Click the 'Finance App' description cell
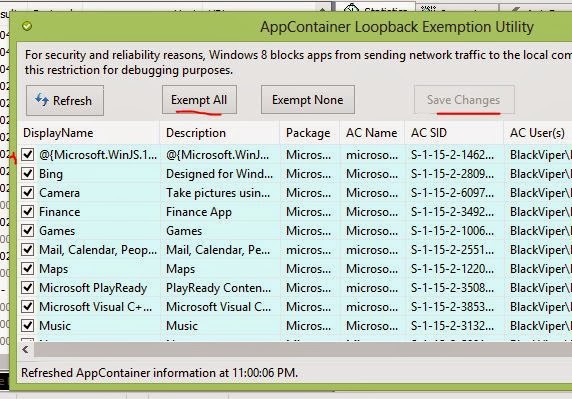572x399 pixels. pyautogui.click(x=199, y=212)
